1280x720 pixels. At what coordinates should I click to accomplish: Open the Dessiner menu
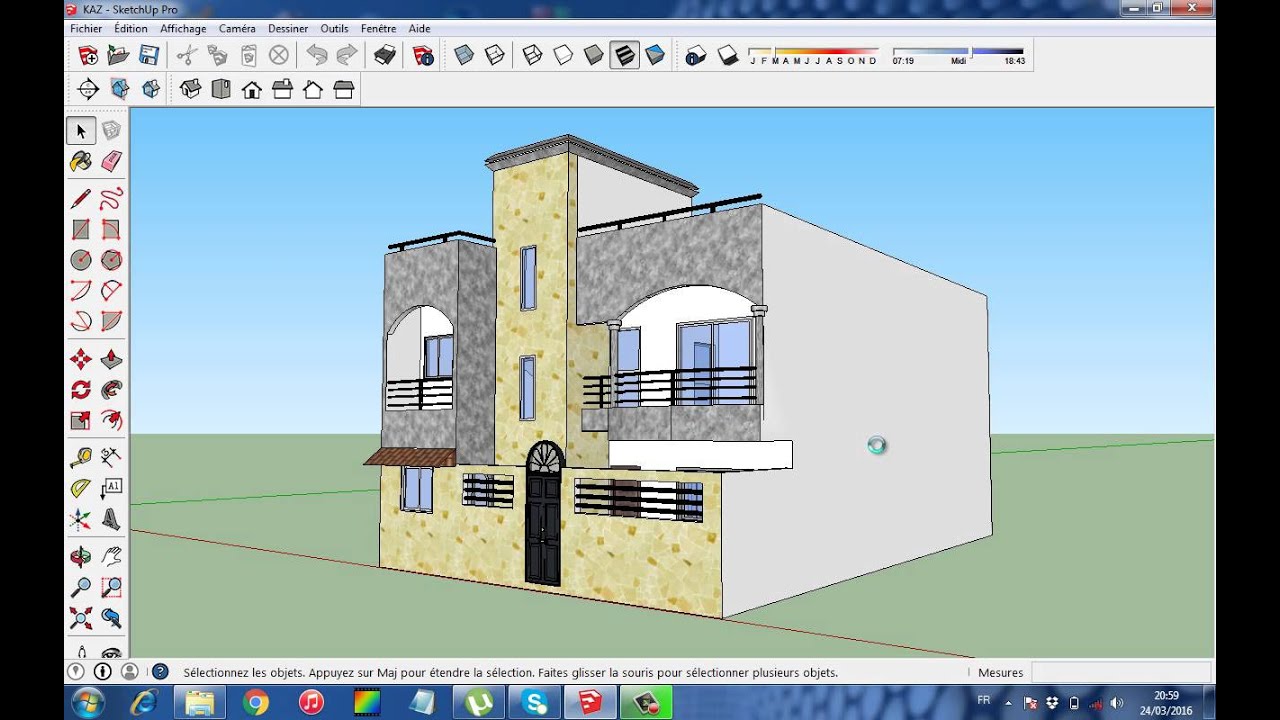pyautogui.click(x=288, y=29)
